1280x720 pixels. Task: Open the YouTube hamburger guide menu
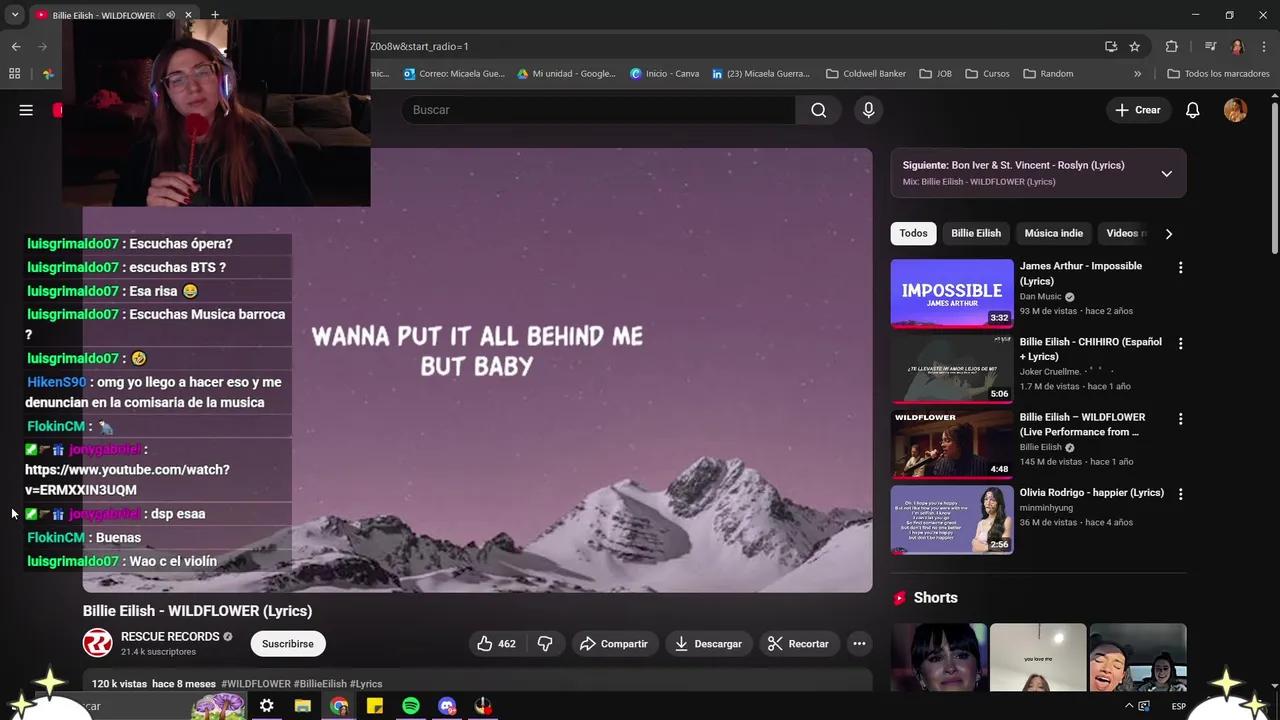26,110
